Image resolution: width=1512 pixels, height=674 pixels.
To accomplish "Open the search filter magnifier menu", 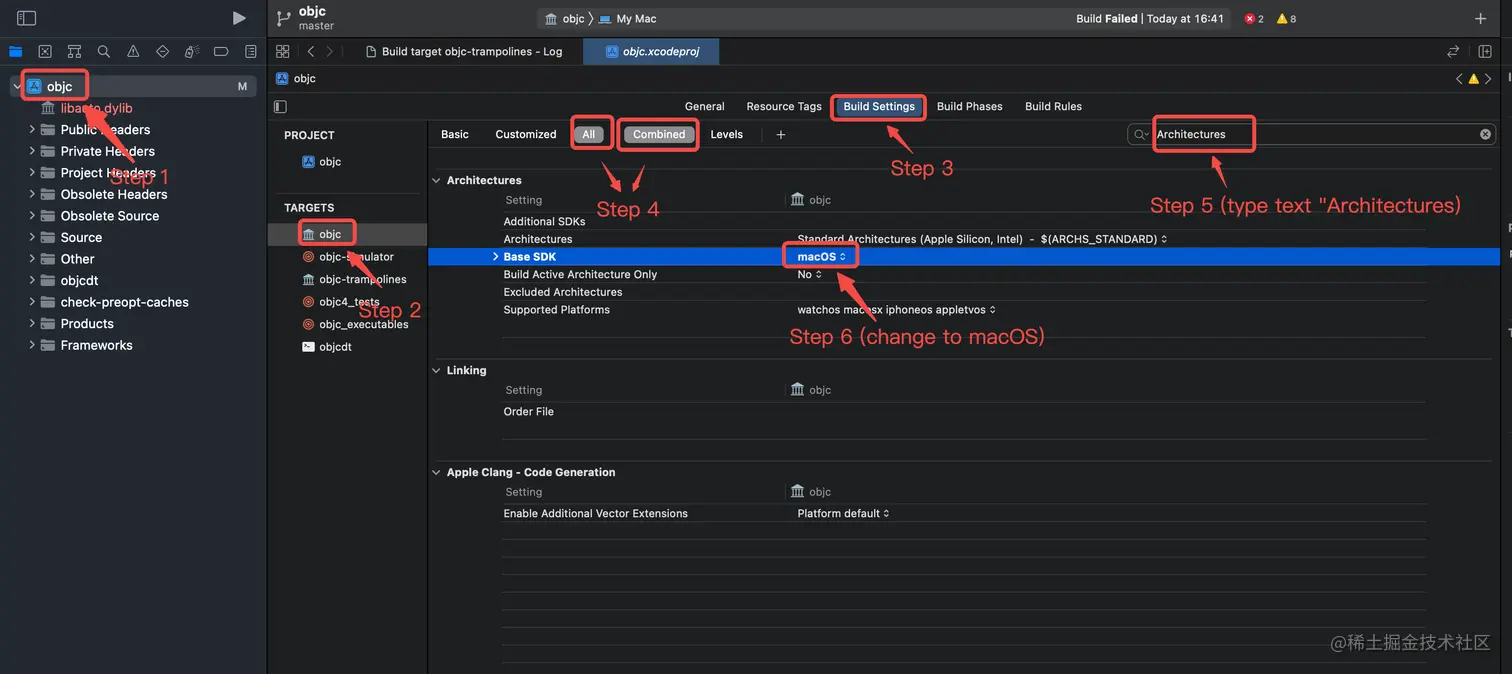I will (x=1141, y=134).
